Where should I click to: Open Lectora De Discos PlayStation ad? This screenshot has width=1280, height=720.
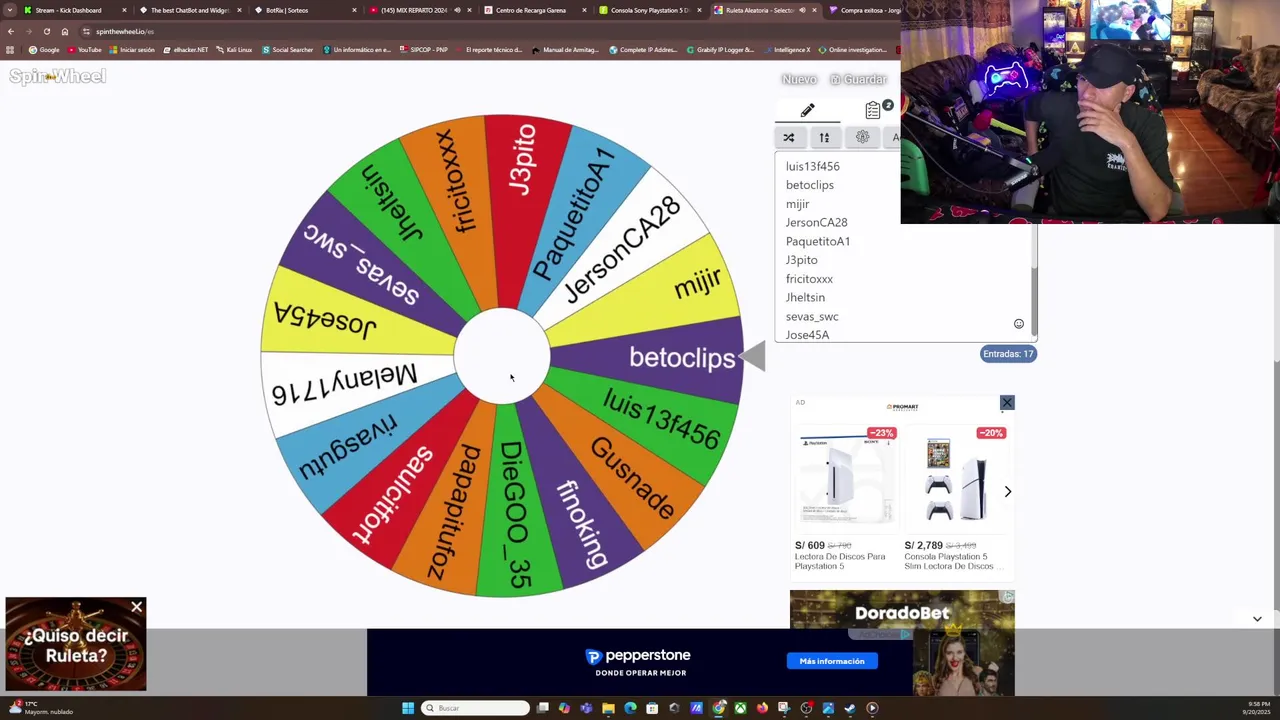coord(846,496)
